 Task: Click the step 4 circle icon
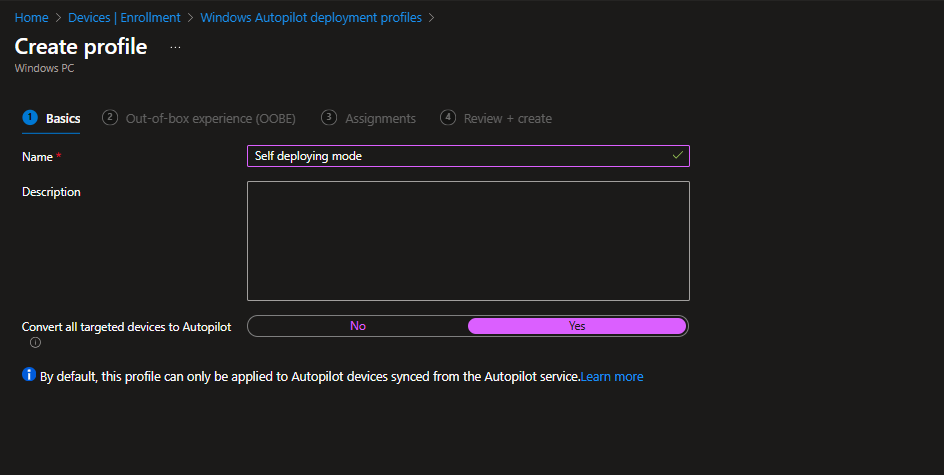[448, 118]
